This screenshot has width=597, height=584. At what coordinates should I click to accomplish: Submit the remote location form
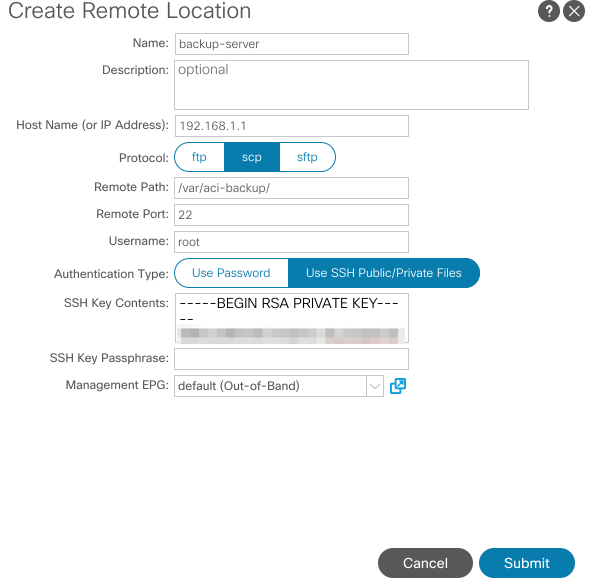coord(527,563)
